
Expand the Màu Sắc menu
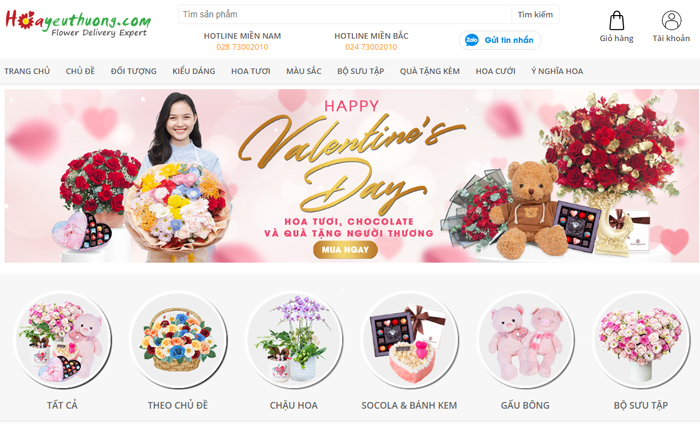tap(304, 71)
